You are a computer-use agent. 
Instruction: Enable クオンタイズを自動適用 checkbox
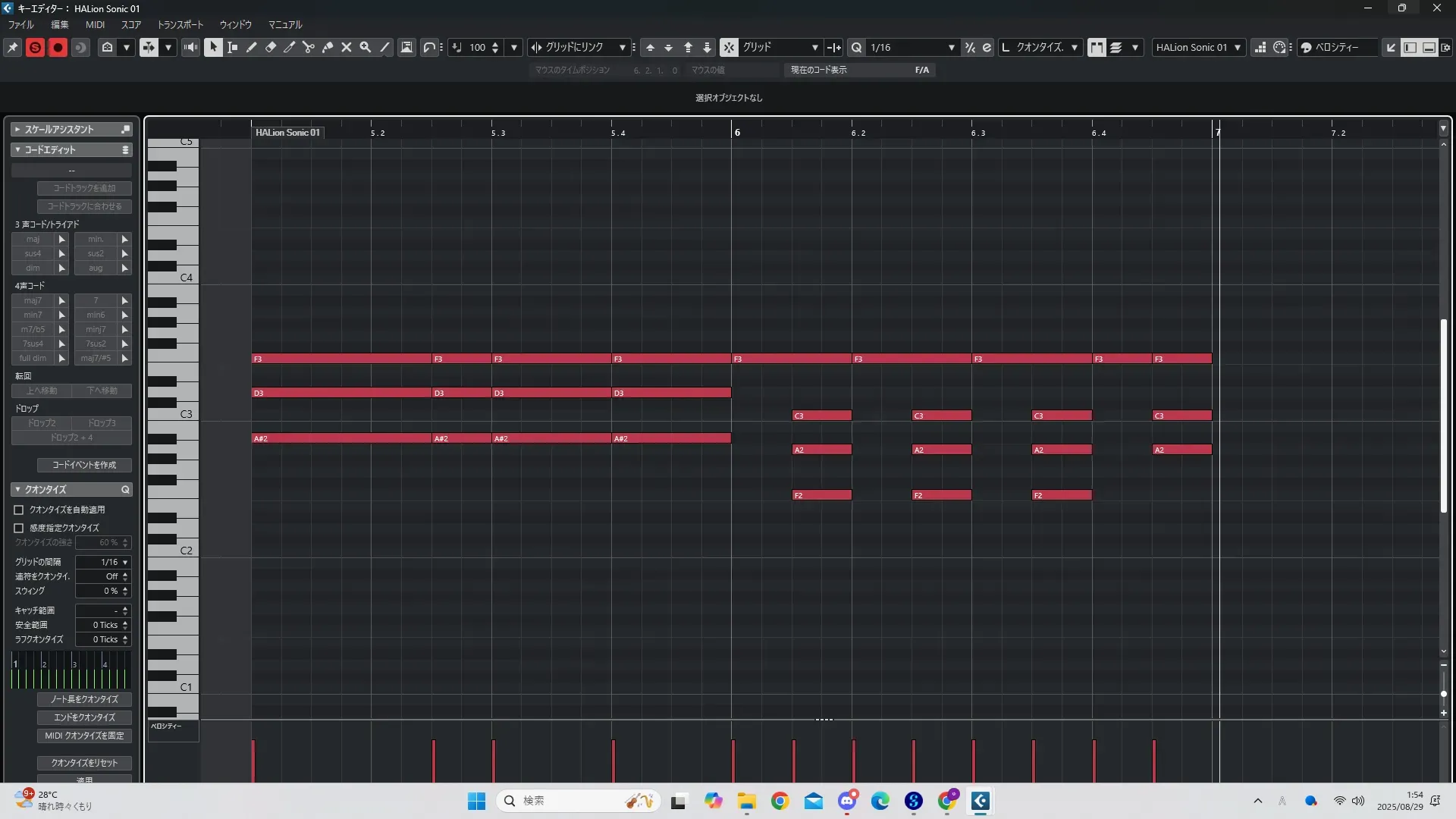click(x=19, y=510)
